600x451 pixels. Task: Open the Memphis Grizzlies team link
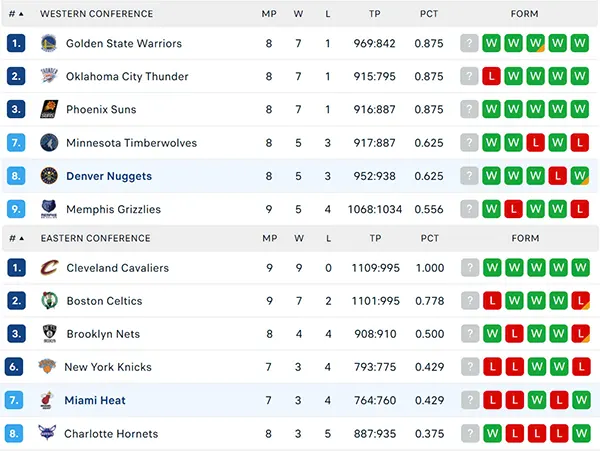tap(113, 209)
